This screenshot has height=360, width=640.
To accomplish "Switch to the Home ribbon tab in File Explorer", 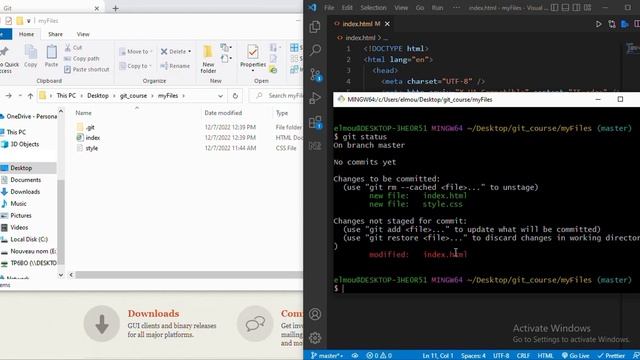I will coord(27,34).
